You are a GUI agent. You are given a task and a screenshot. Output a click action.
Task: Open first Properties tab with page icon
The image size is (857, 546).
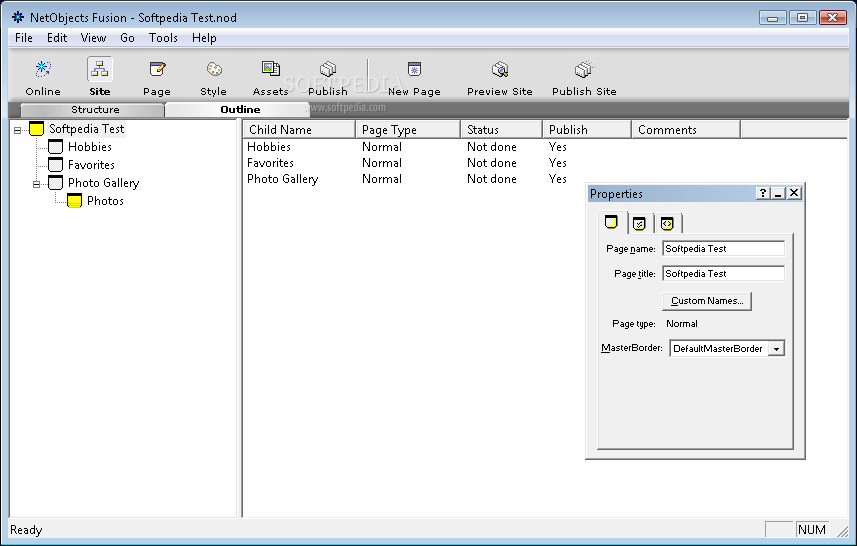coord(611,222)
